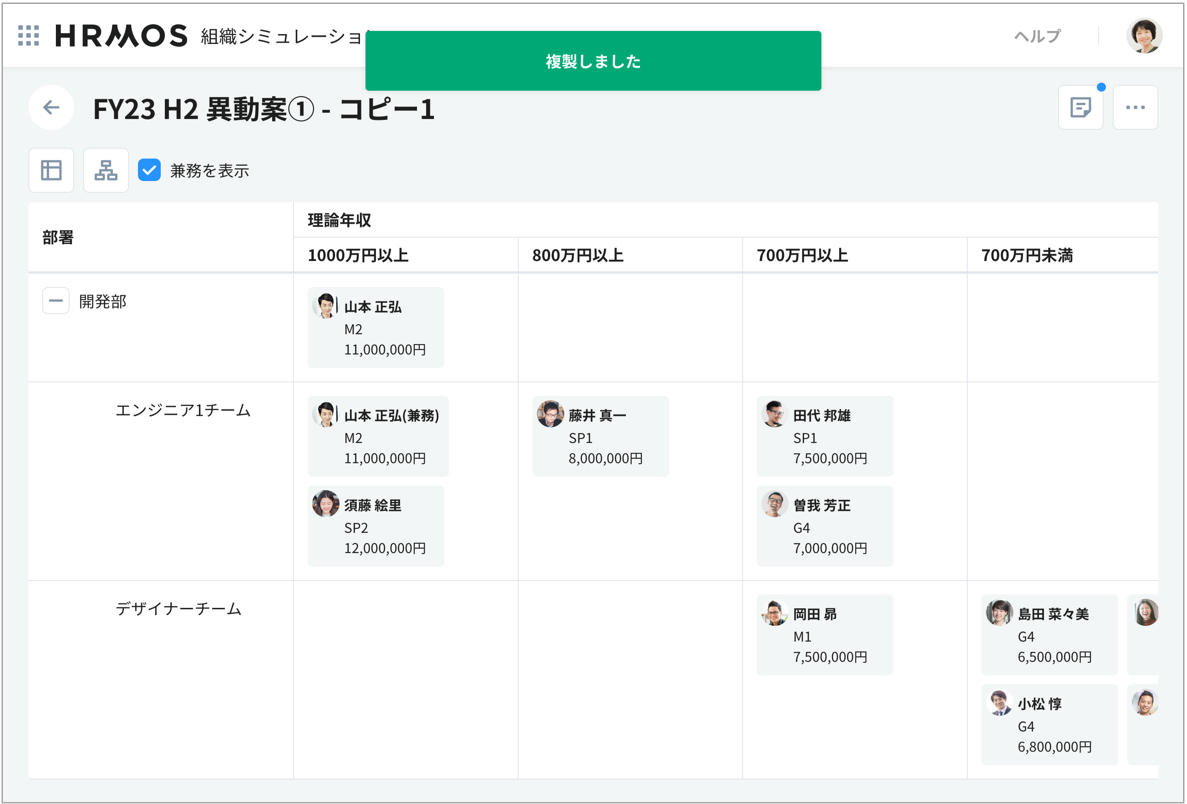The image size is (1187, 804).
Task: Select 須藤 絵里 employee card
Action: click(376, 526)
